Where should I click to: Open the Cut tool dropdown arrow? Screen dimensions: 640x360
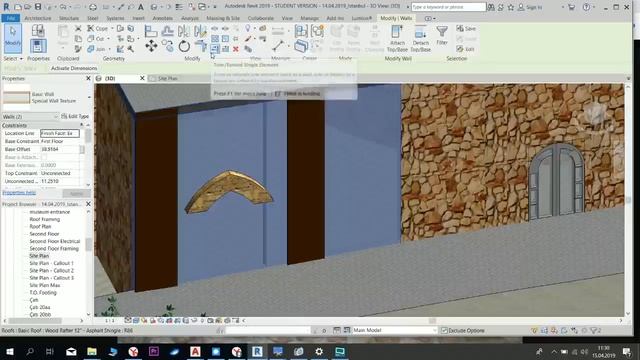[108, 39]
